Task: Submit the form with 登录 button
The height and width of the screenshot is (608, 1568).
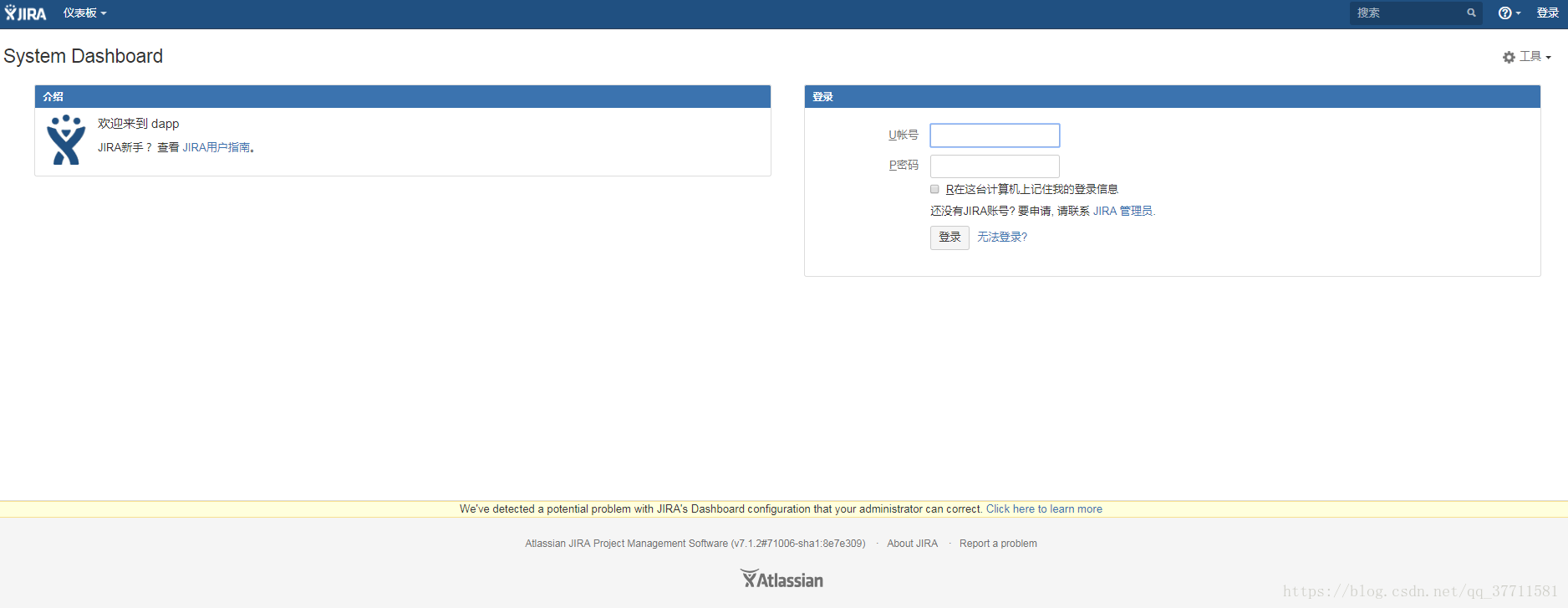Action: coord(949,238)
